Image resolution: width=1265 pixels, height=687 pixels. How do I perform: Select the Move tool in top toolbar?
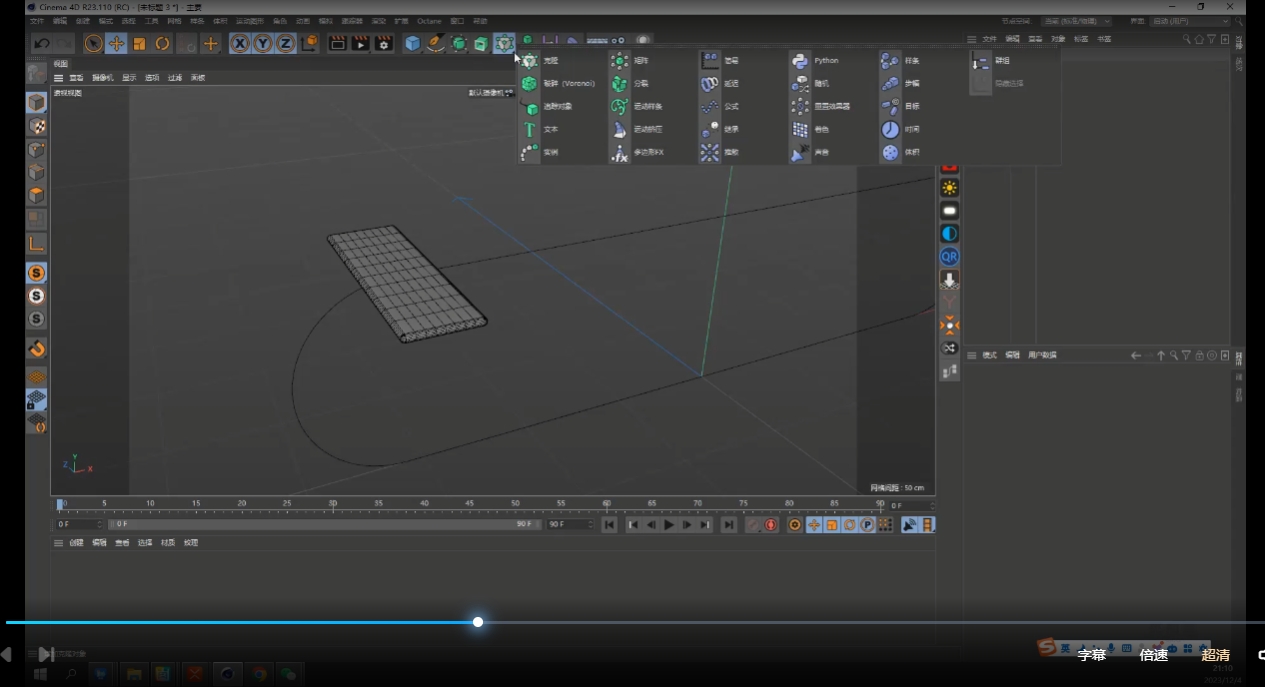coord(117,43)
